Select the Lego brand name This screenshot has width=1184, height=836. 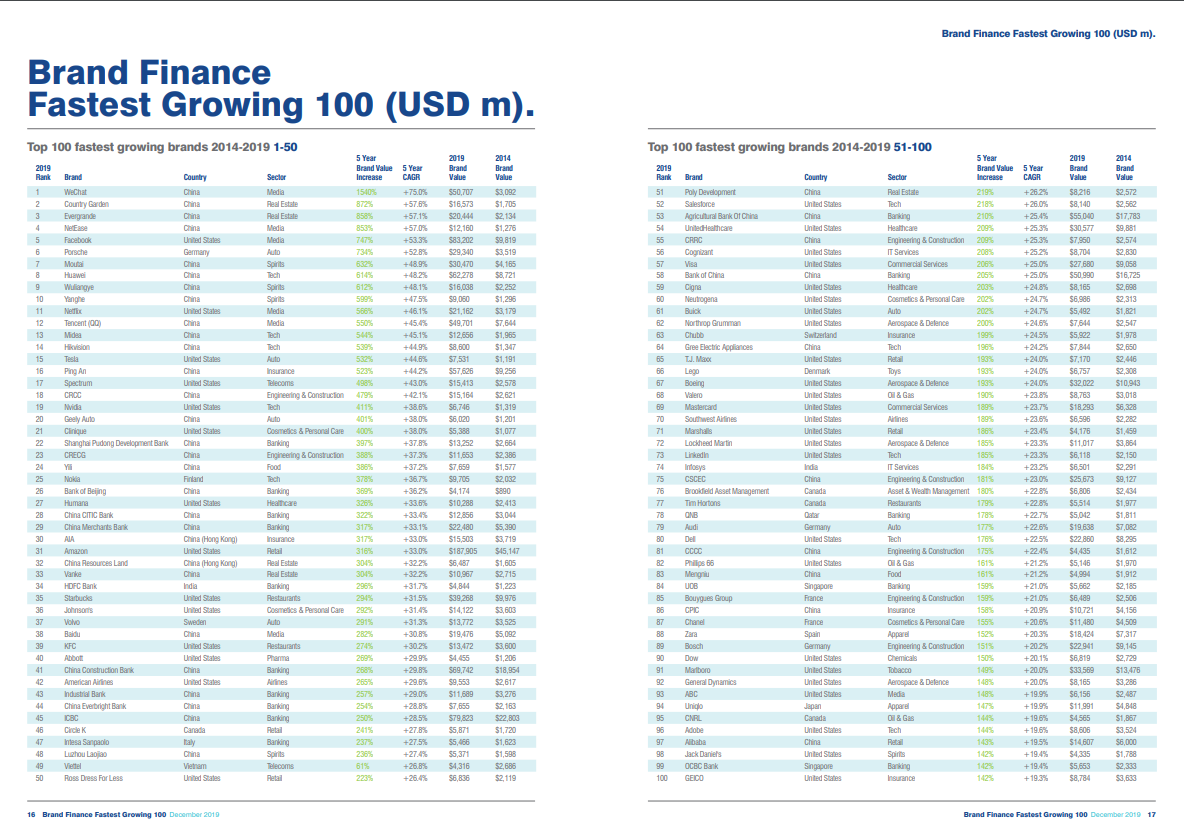(x=693, y=371)
